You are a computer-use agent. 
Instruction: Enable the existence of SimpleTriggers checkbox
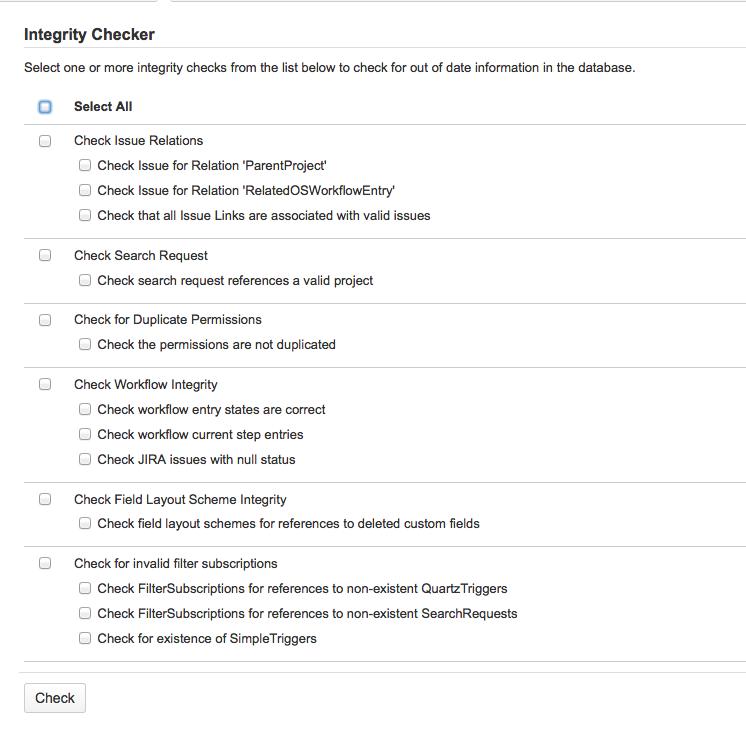[86, 638]
